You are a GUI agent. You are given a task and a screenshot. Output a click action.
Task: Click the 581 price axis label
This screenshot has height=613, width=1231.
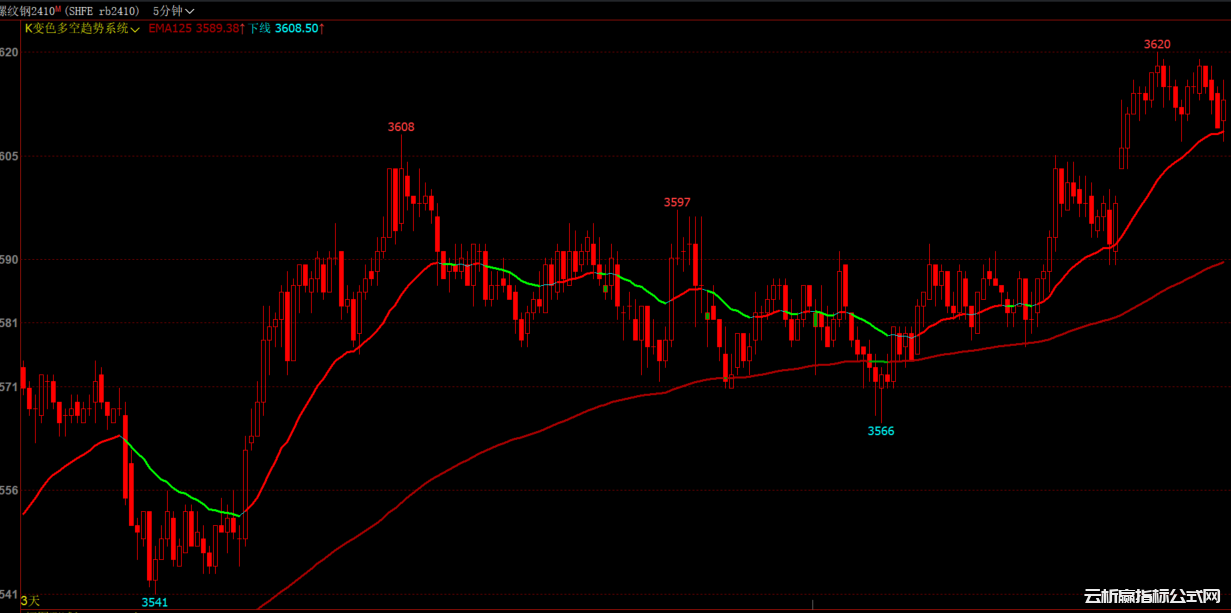tap(9, 323)
